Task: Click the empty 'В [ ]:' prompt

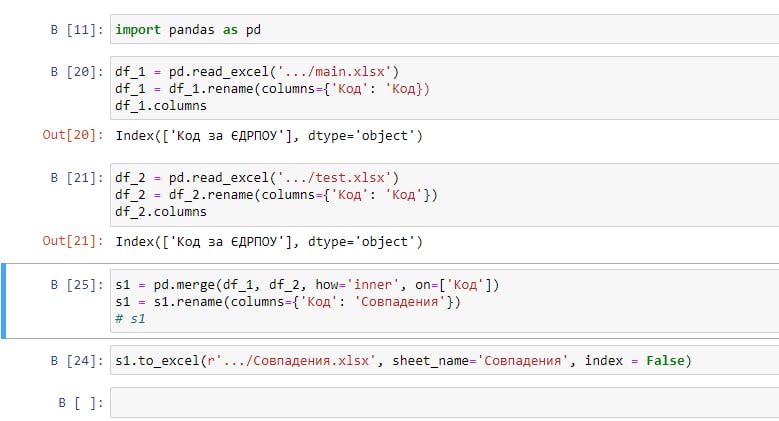Action: click(81, 403)
